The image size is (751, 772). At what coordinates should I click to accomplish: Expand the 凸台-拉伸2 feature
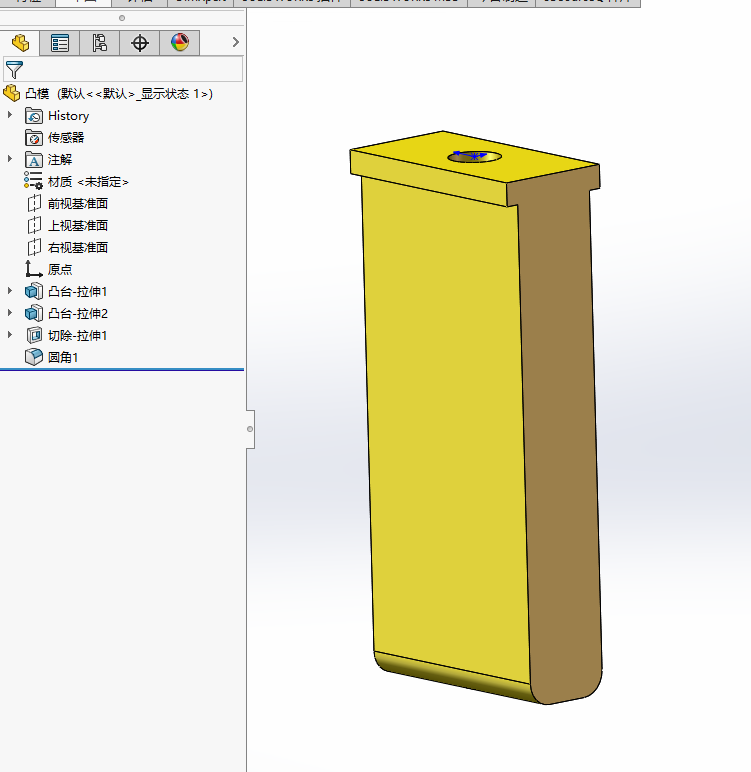coord(9,313)
